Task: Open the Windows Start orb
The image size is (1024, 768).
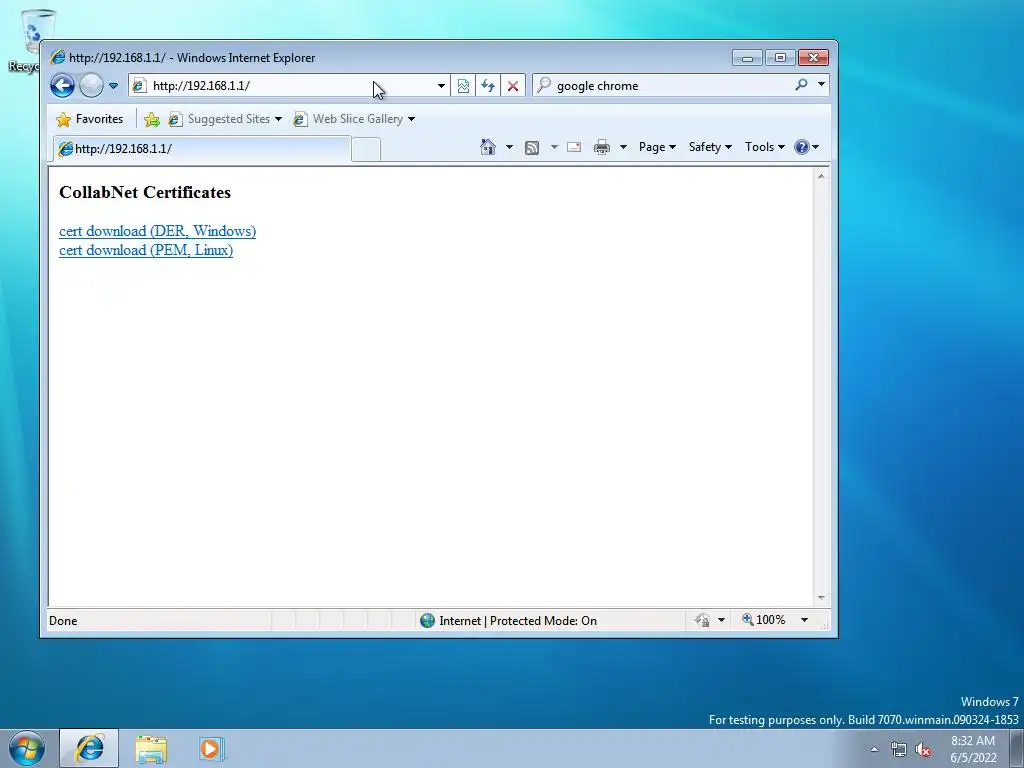Action: click(27, 748)
